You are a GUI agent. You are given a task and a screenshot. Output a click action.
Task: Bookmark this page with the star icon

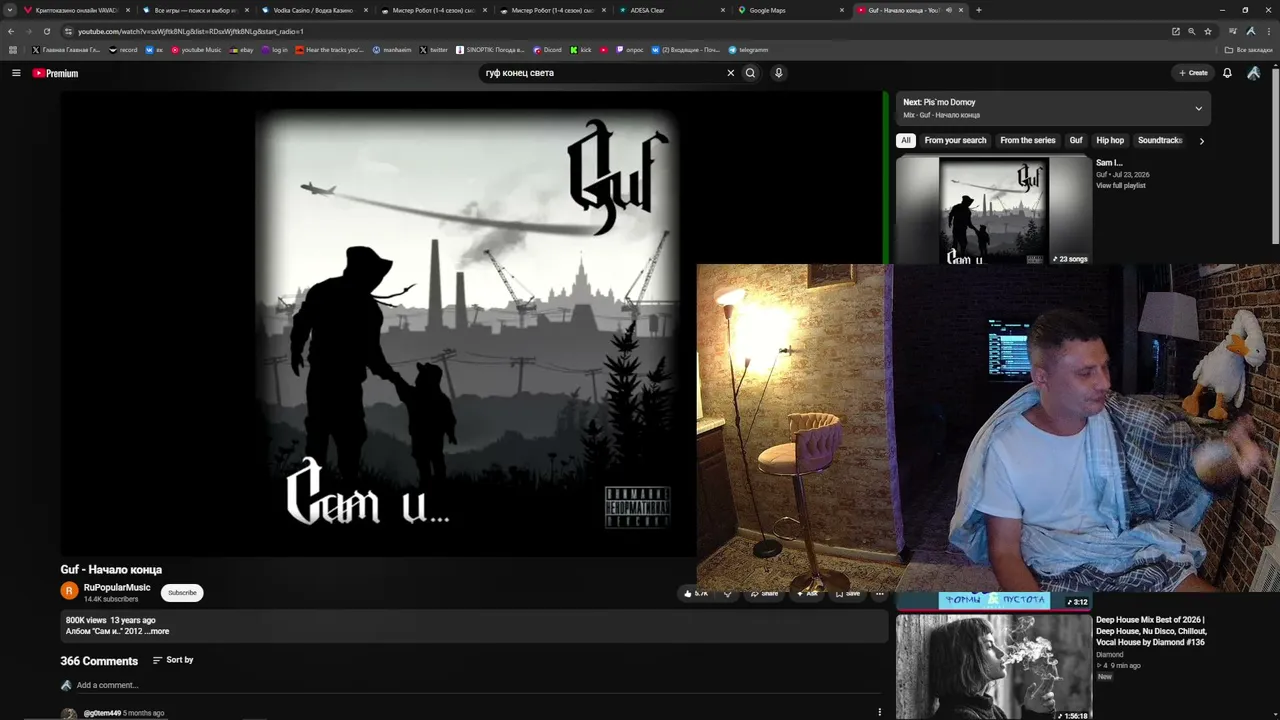point(1208,31)
